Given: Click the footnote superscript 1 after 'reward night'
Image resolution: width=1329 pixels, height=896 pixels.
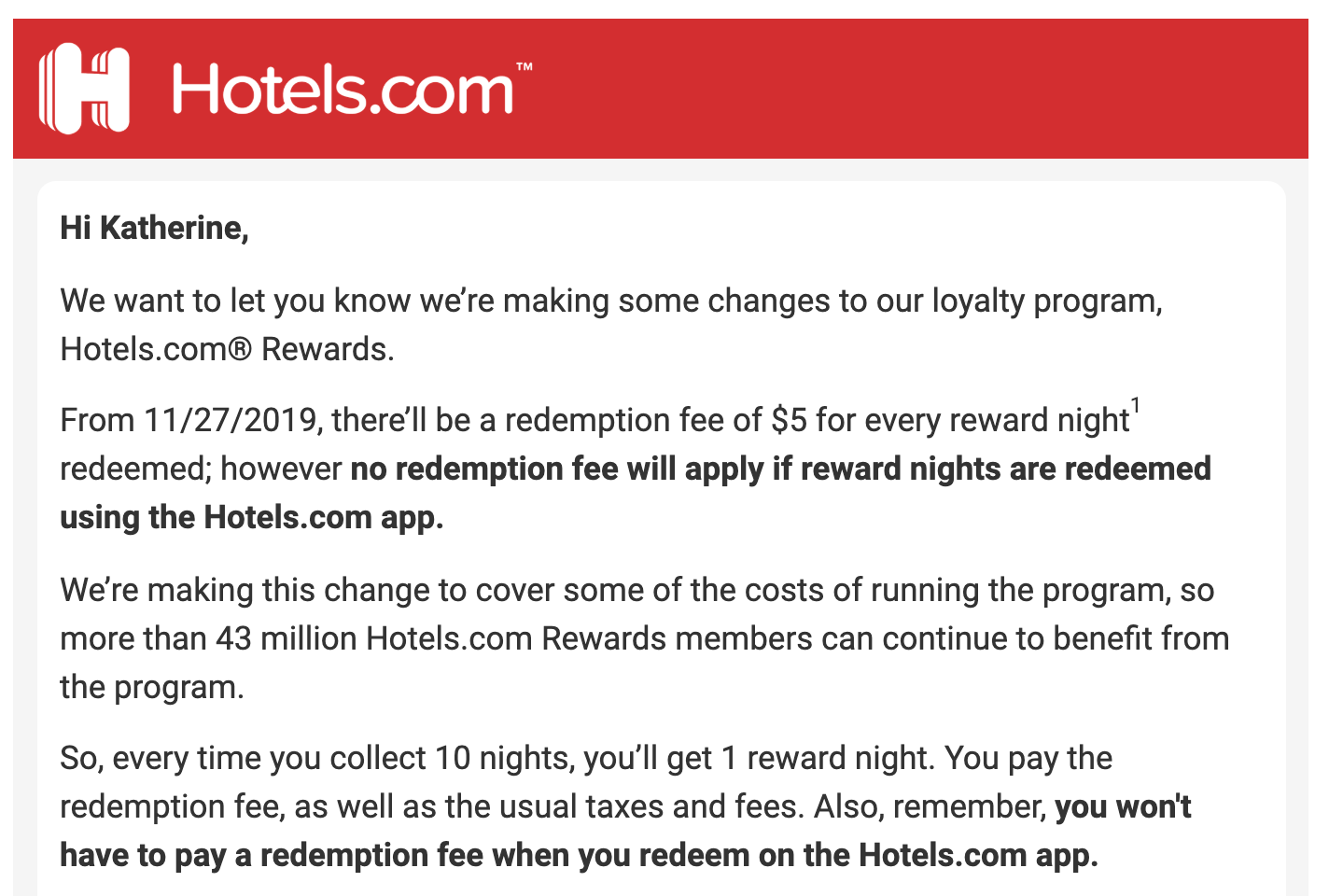Looking at the screenshot, I should [x=1136, y=406].
